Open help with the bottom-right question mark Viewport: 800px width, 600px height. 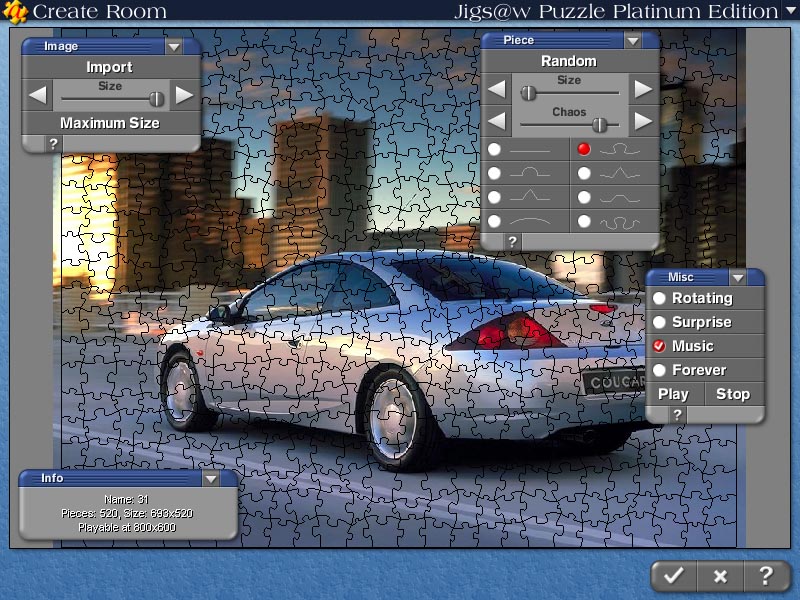pyautogui.click(x=767, y=577)
